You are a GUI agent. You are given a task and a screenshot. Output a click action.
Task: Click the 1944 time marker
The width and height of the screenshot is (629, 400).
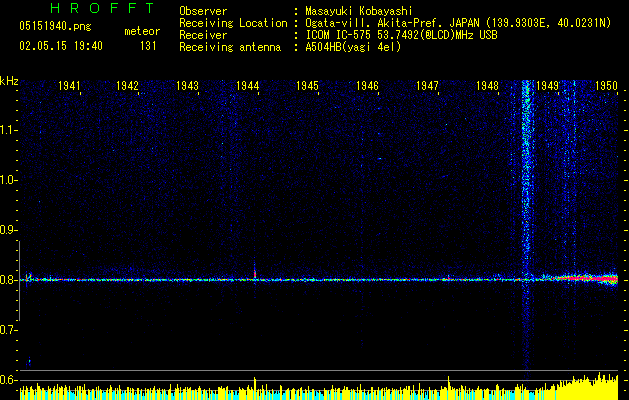click(x=248, y=86)
